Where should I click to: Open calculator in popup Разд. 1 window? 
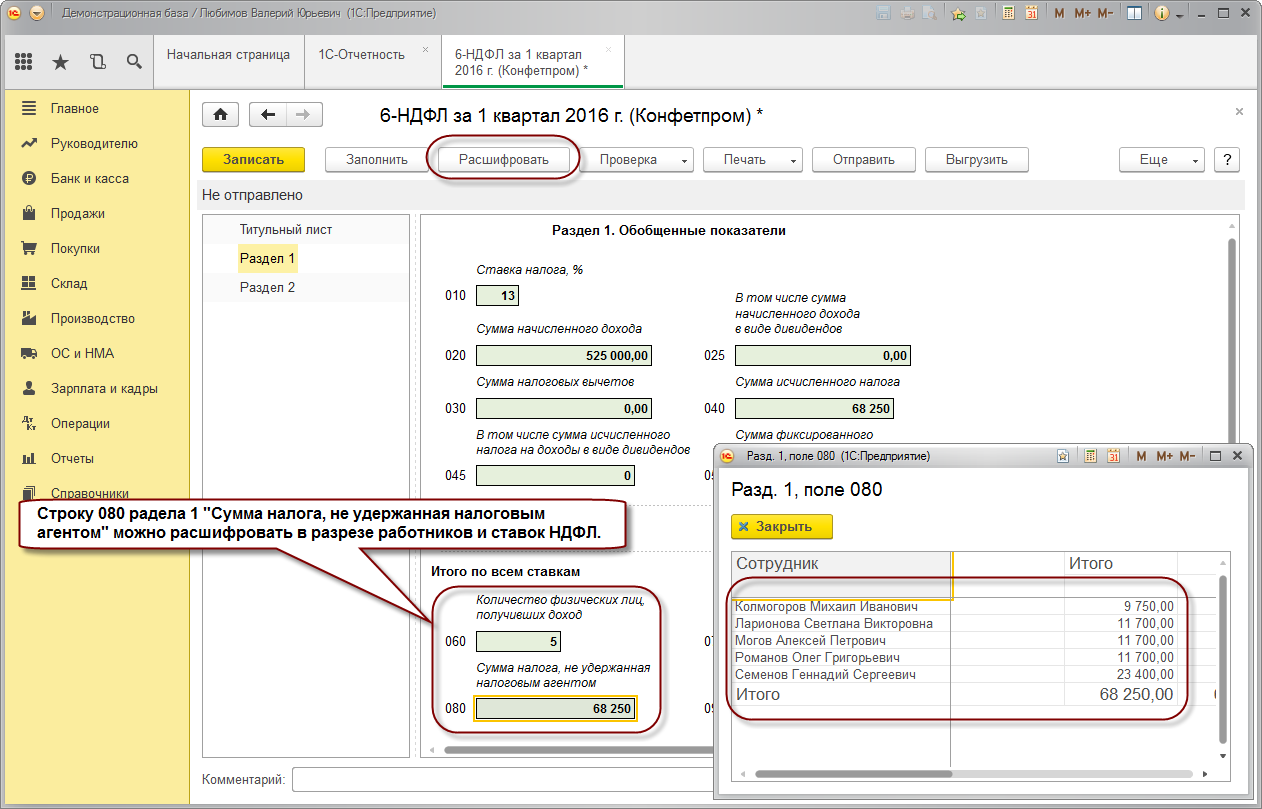pos(1090,456)
